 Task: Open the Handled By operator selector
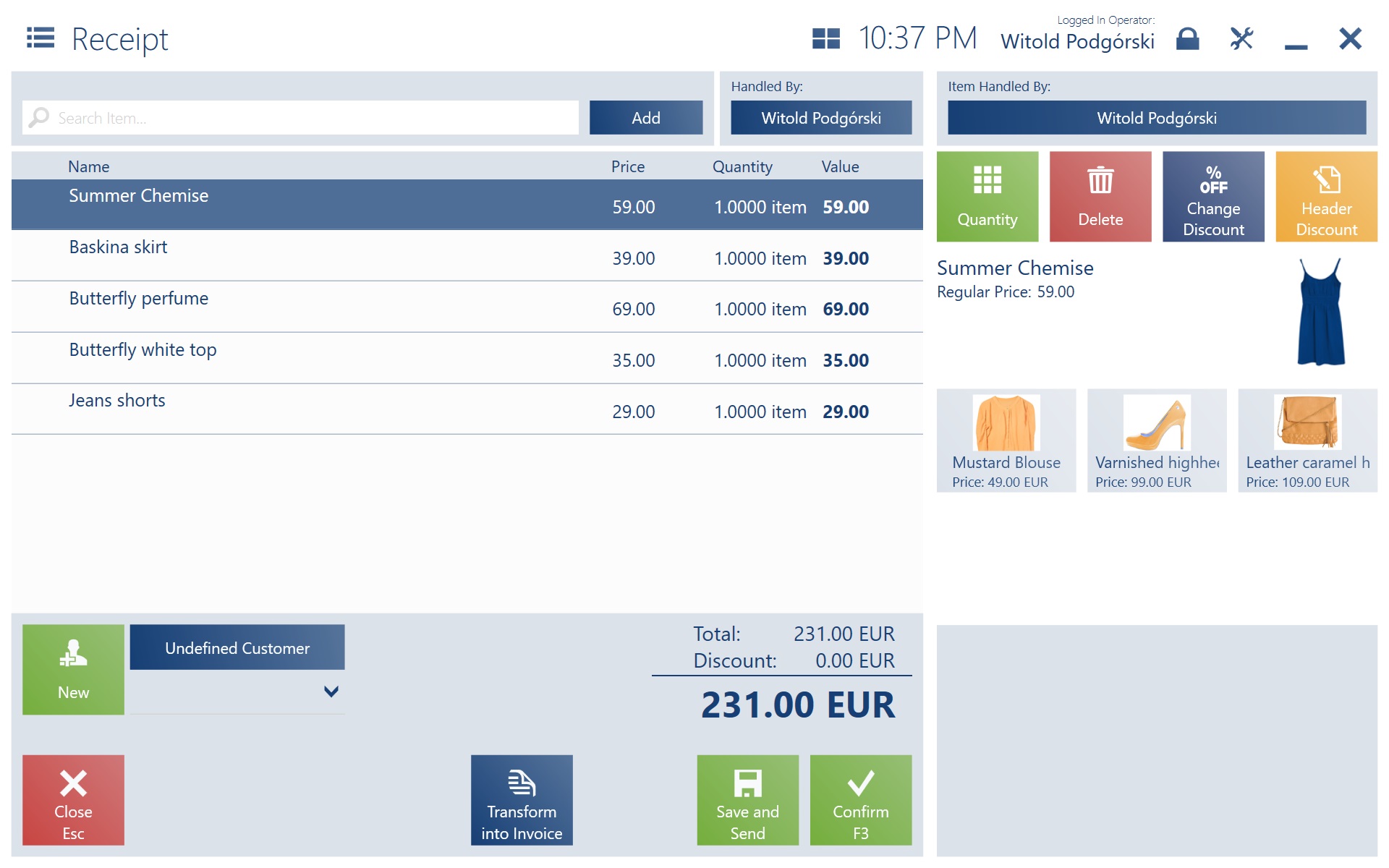(820, 118)
